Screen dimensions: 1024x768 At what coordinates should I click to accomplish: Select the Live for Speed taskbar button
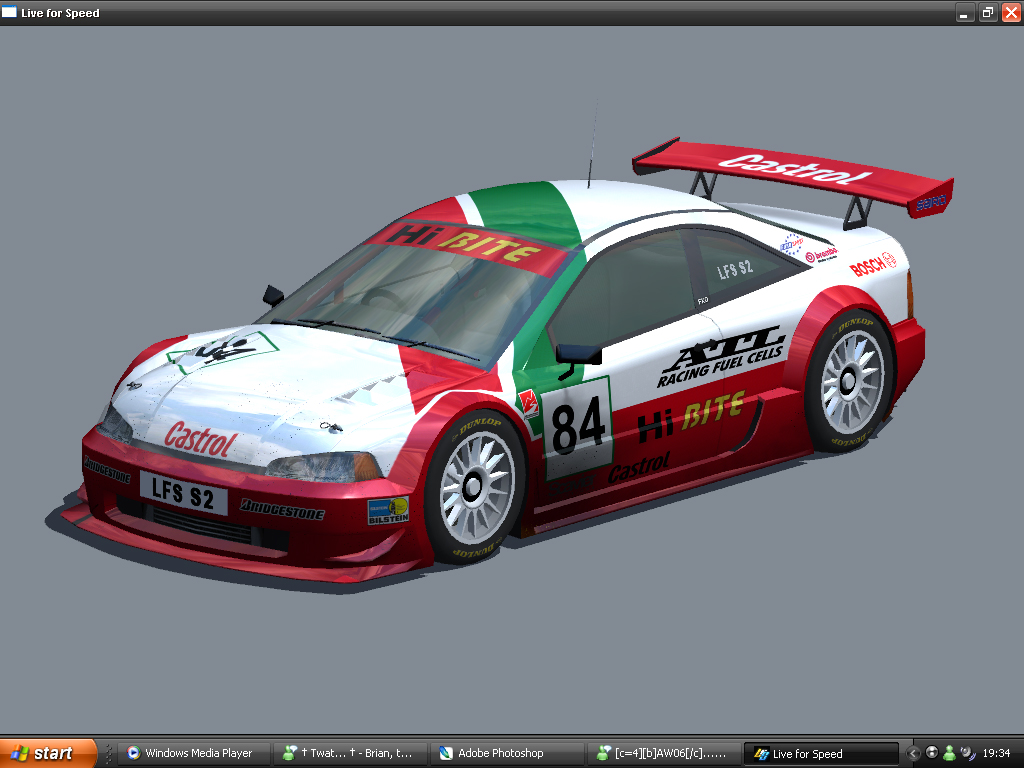coord(821,753)
